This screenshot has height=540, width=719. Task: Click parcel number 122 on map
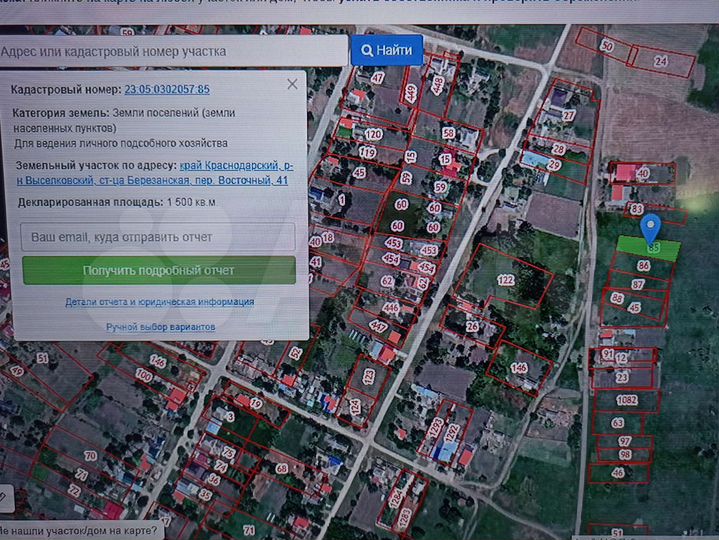[506, 280]
